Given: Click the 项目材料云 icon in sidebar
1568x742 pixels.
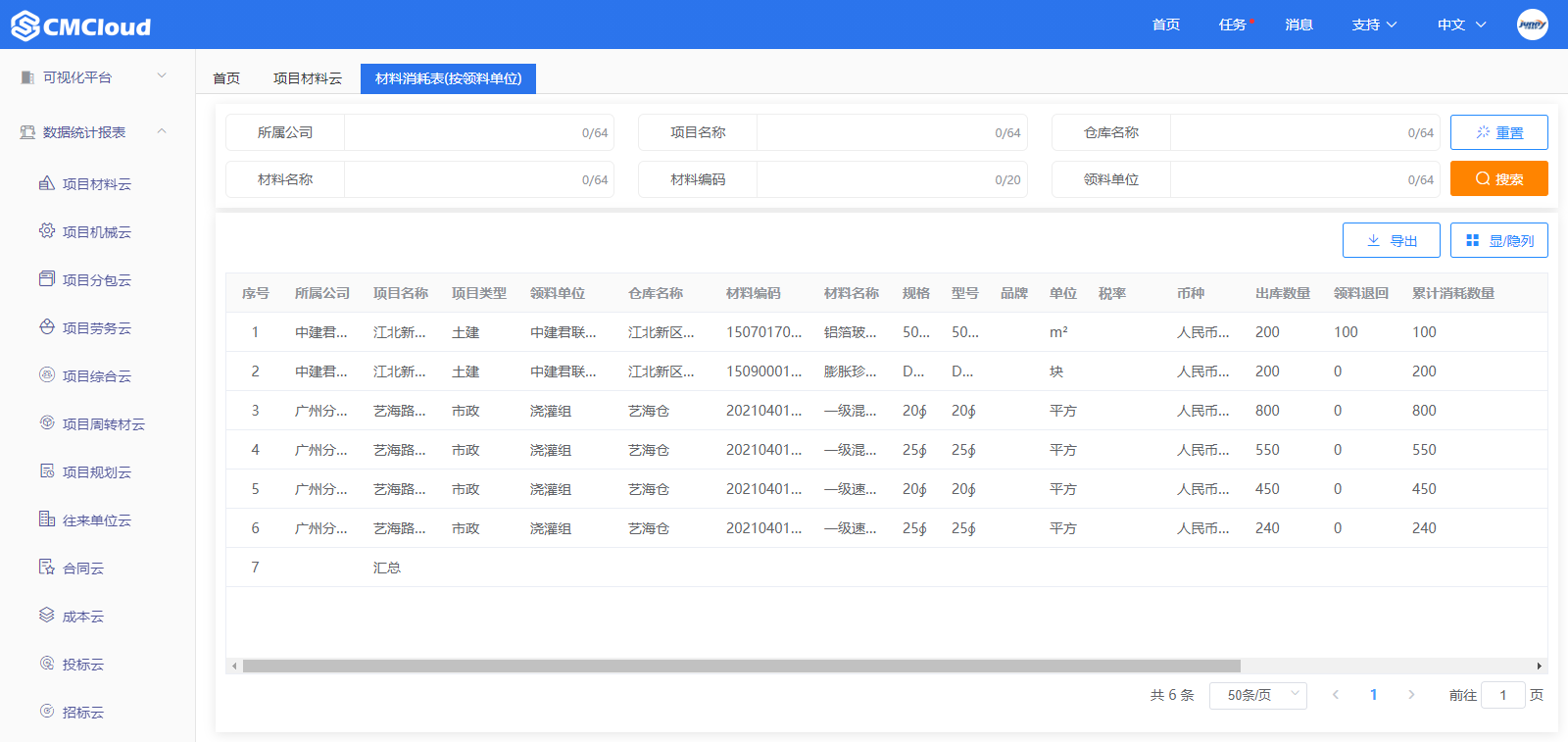Looking at the screenshot, I should pos(47,183).
